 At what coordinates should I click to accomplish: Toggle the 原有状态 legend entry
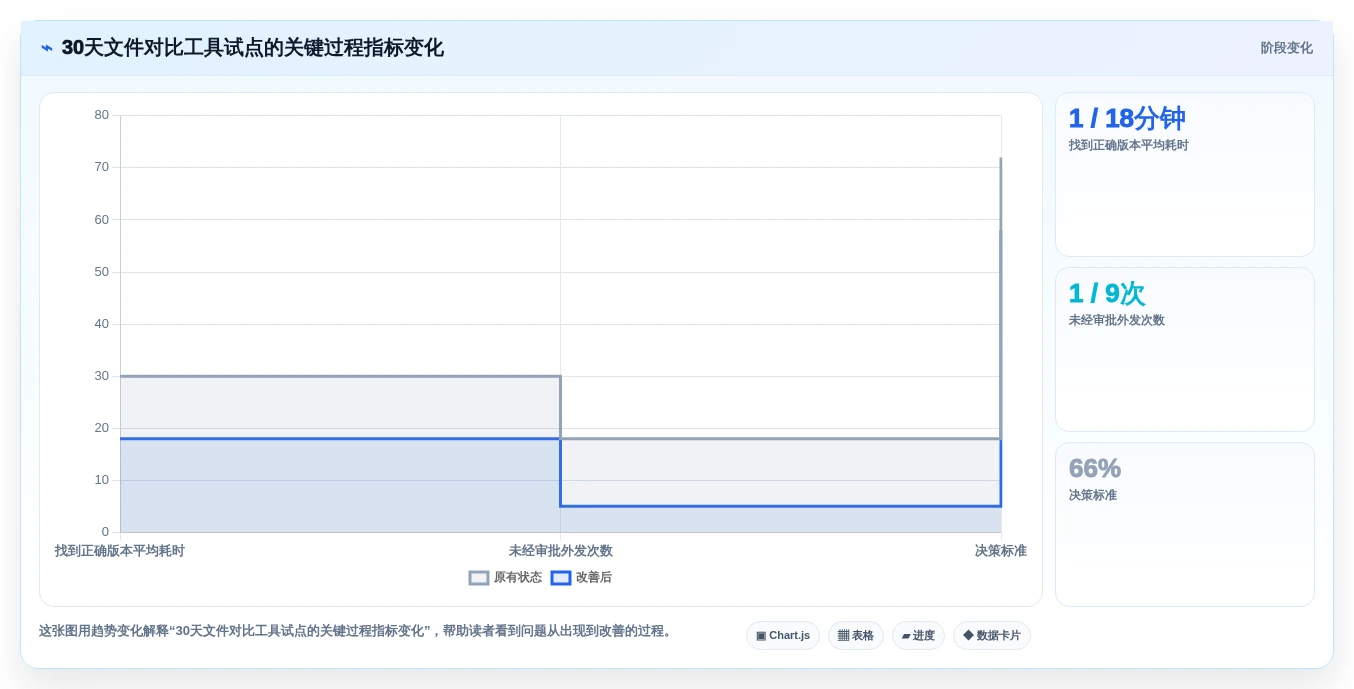point(505,577)
